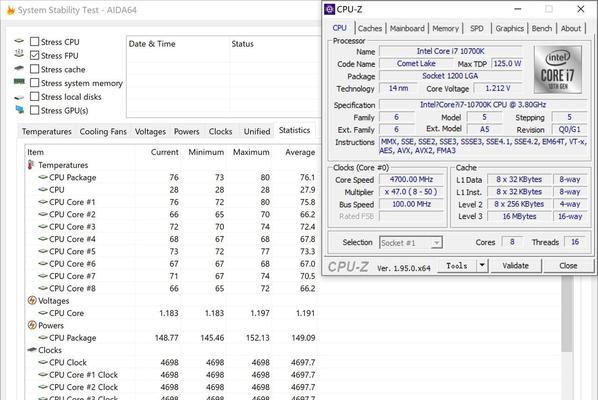Click the Intel Core i7 logo in CPU-Z
Image resolution: width=598 pixels, height=400 pixels.
558,70
